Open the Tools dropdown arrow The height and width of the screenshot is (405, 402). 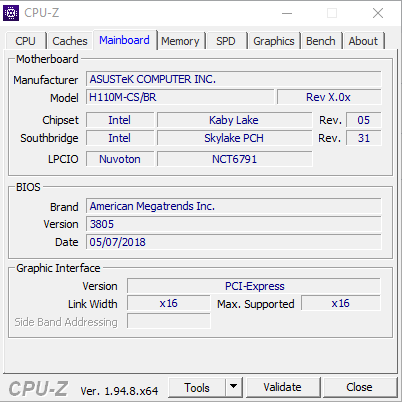234,387
